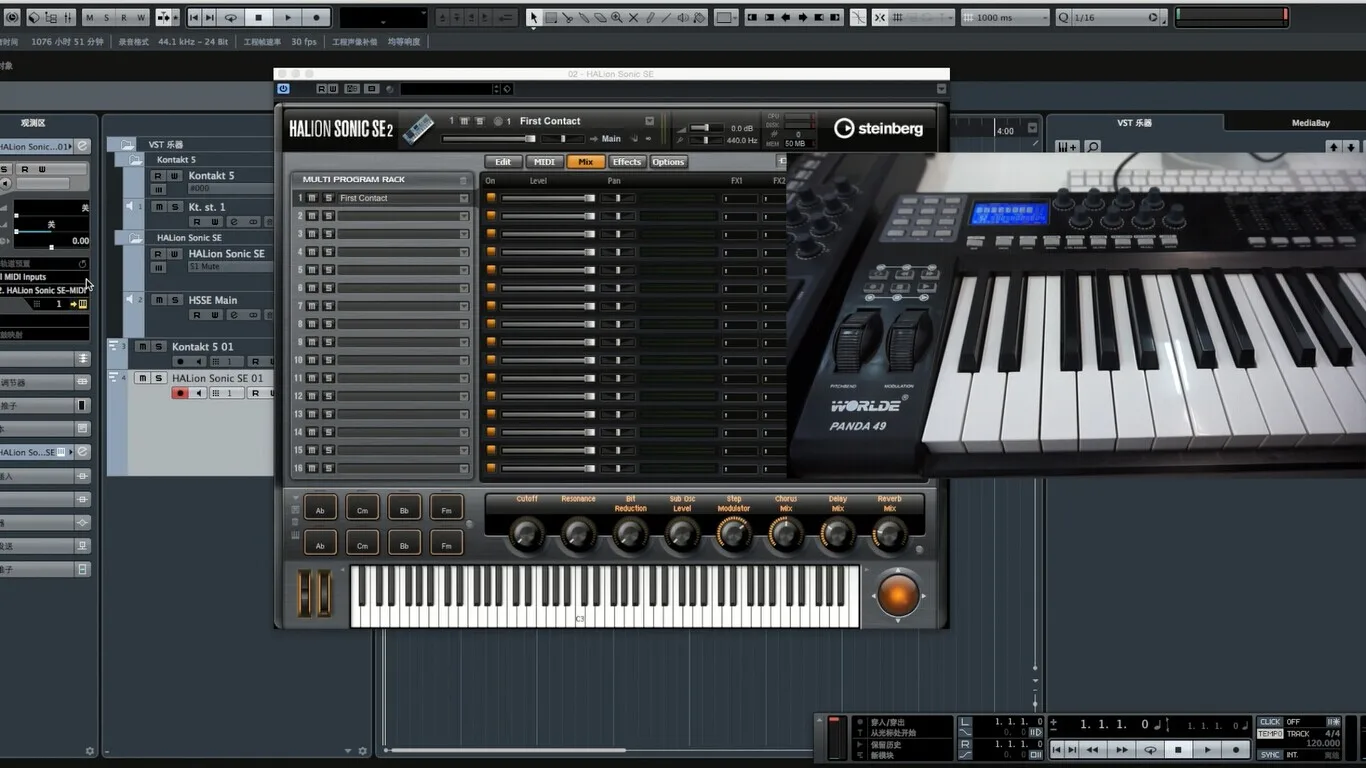Click the Reverb Mix knob
The height and width of the screenshot is (768, 1366).
(x=889, y=535)
